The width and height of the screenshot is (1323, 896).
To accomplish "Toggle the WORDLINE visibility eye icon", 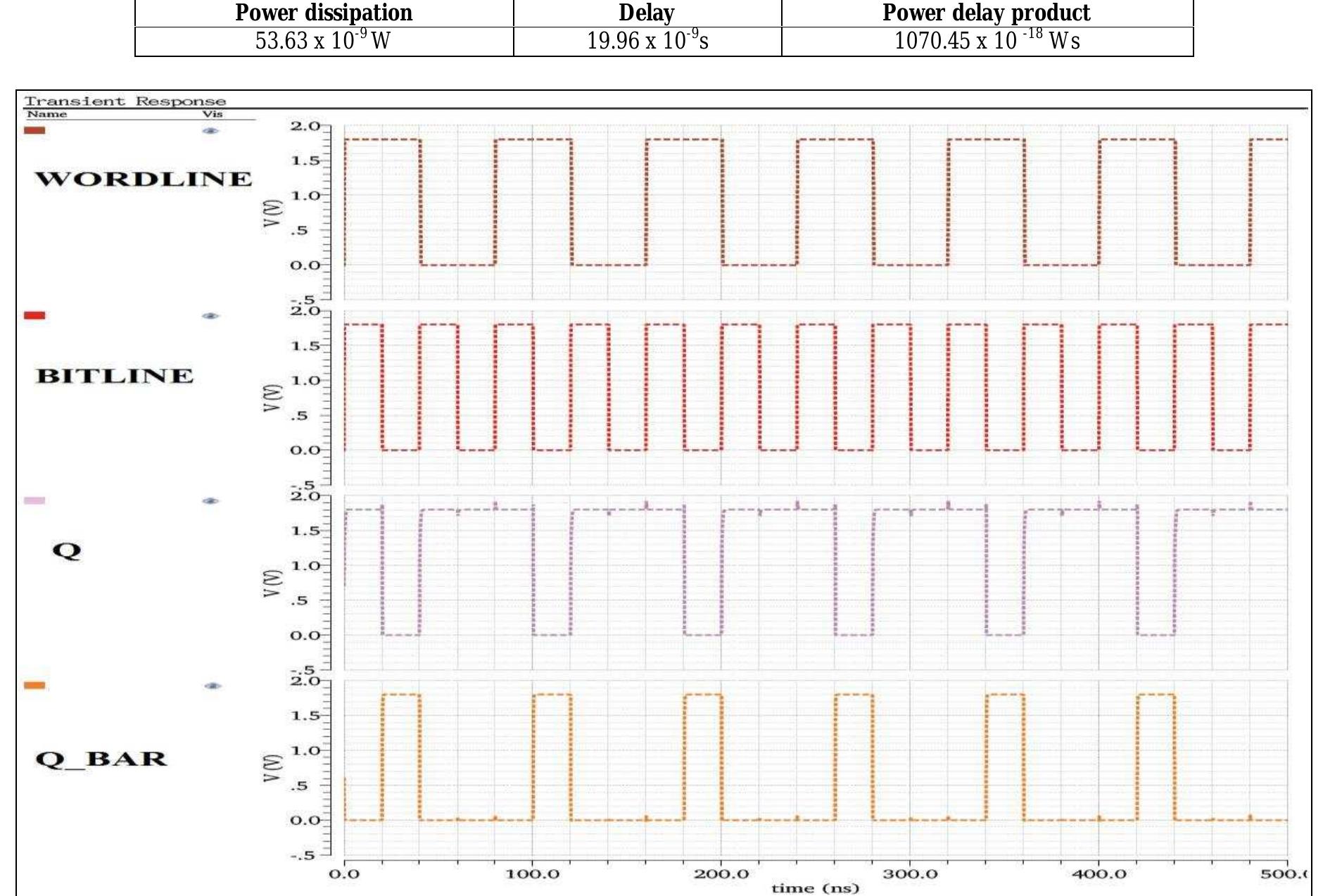I will point(210,130).
